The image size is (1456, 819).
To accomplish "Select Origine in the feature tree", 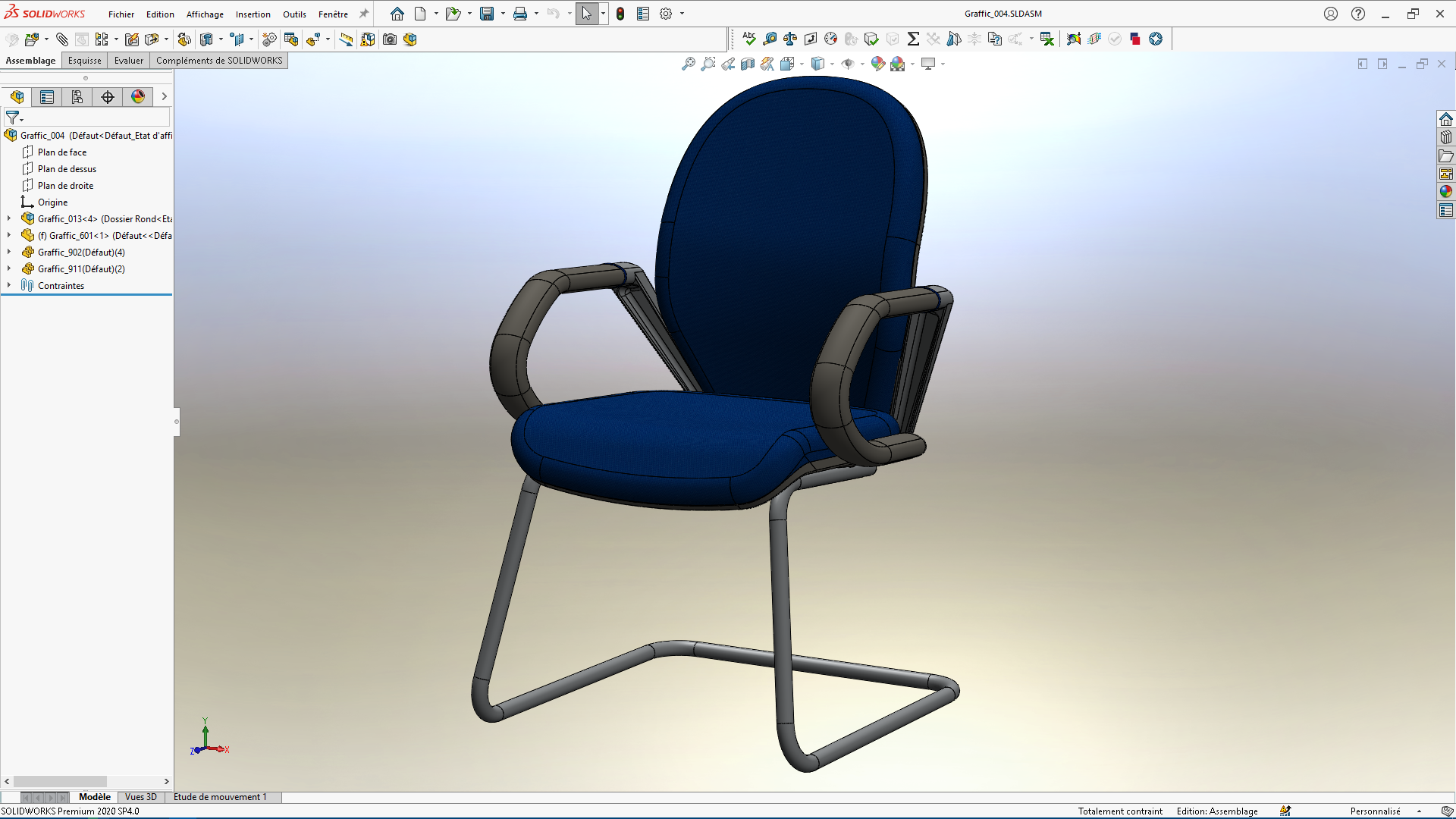I will 52,202.
